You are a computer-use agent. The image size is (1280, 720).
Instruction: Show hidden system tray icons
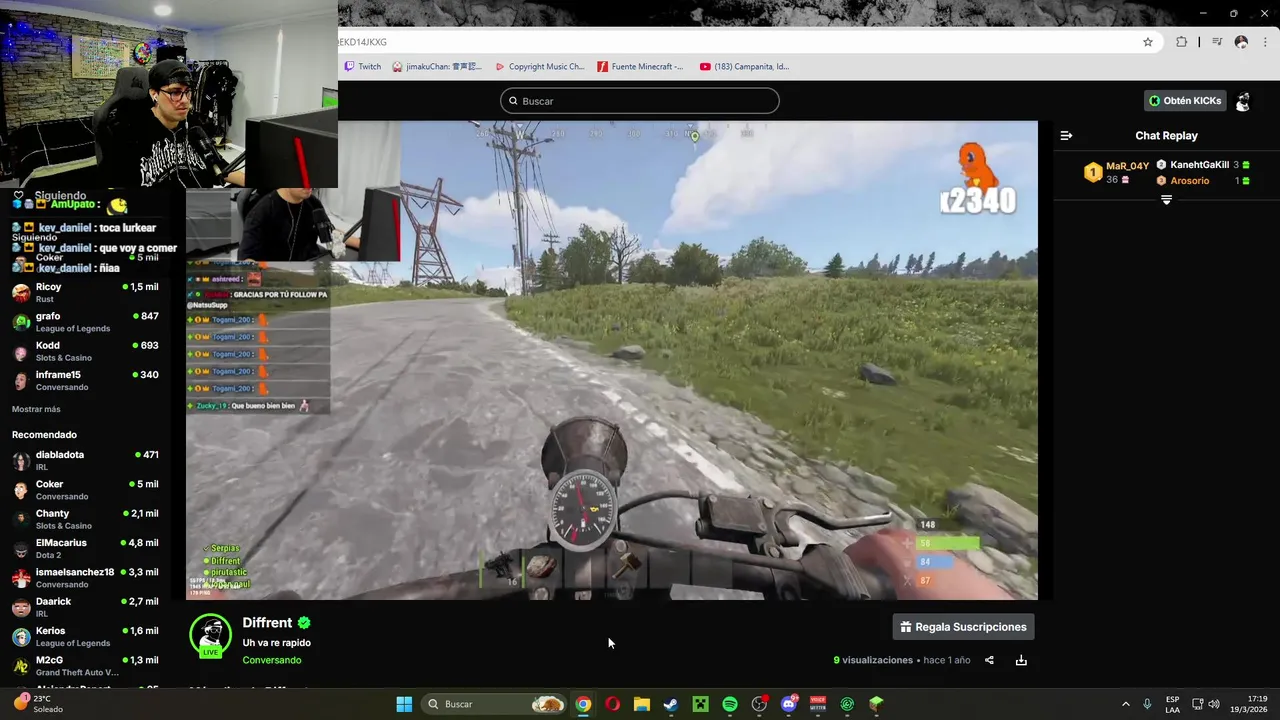(x=1125, y=704)
